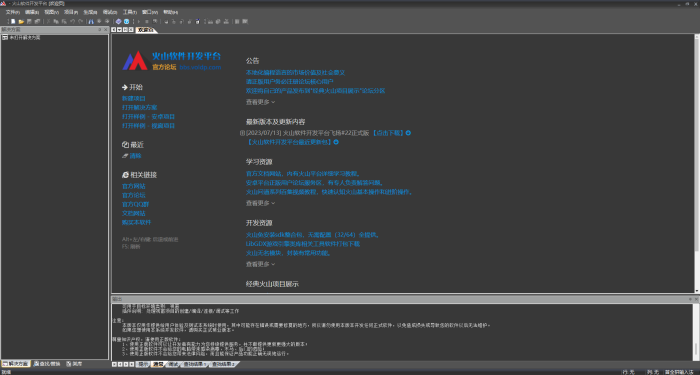Open the 工具 menu in menu bar
Screen dimensions: 700x375
130,12
